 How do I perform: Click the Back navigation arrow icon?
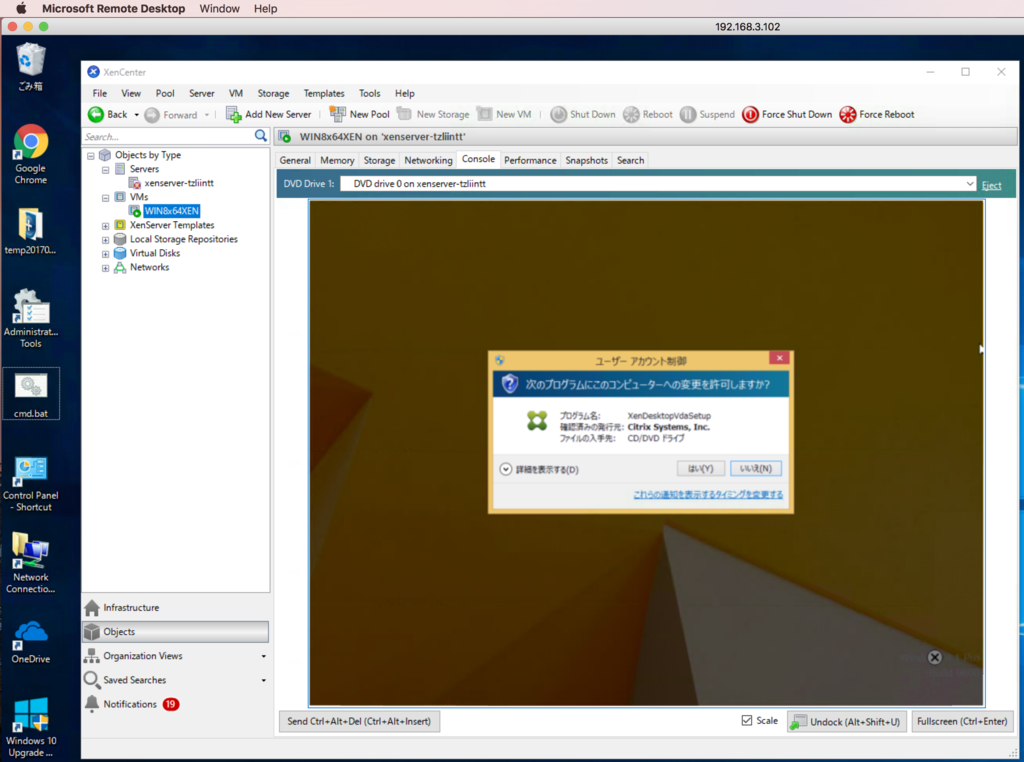pyautogui.click(x=95, y=114)
